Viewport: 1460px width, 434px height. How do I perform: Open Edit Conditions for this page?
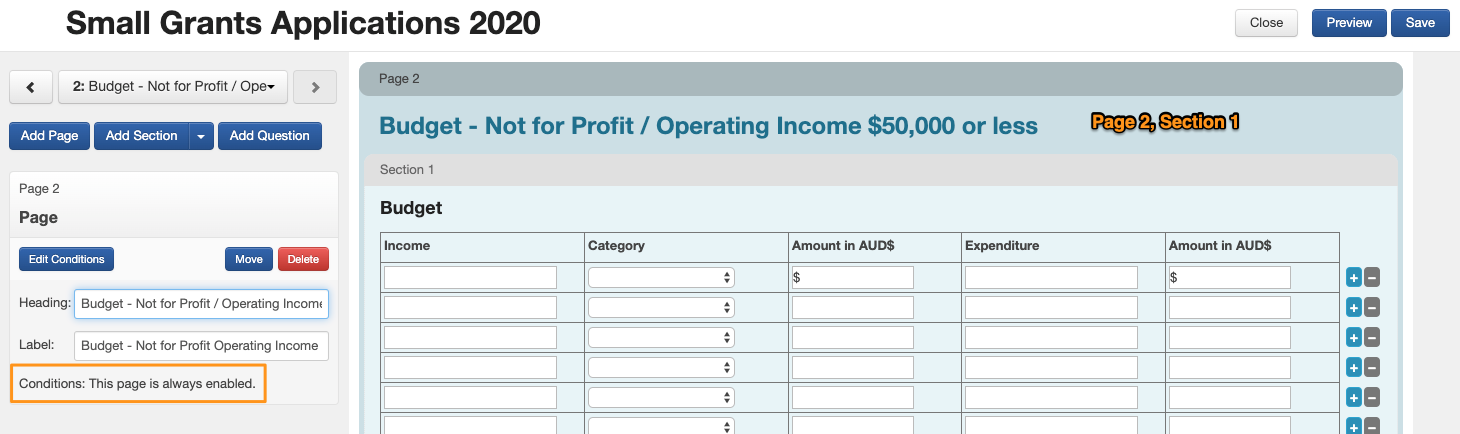[66, 259]
